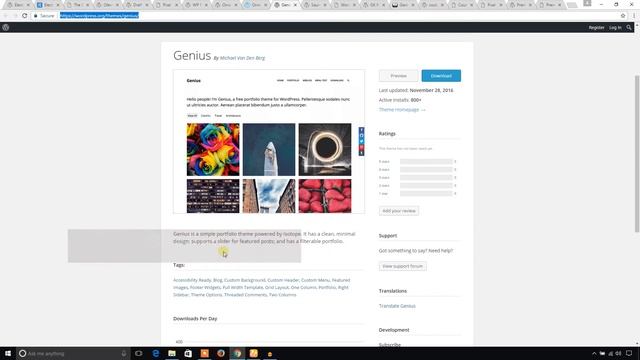The image size is (640, 360).
Task: Click the Custom Background tag
Action: [x=244, y=280]
